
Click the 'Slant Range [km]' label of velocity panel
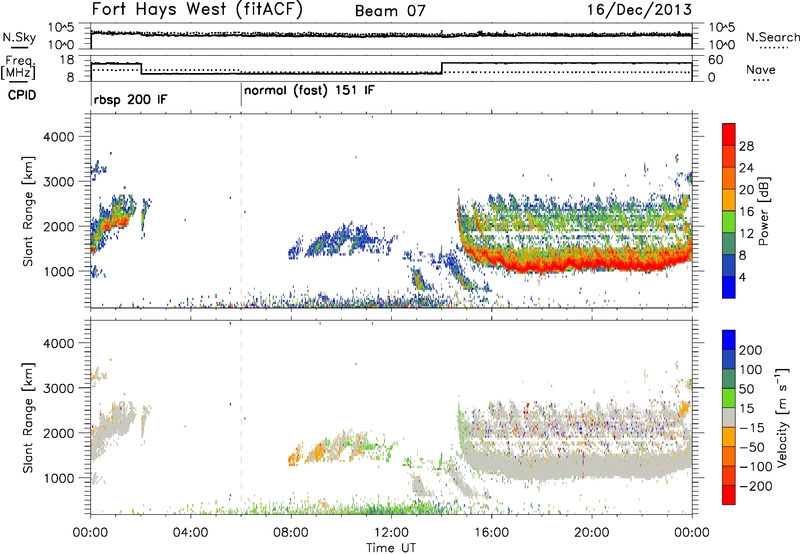click(x=28, y=417)
